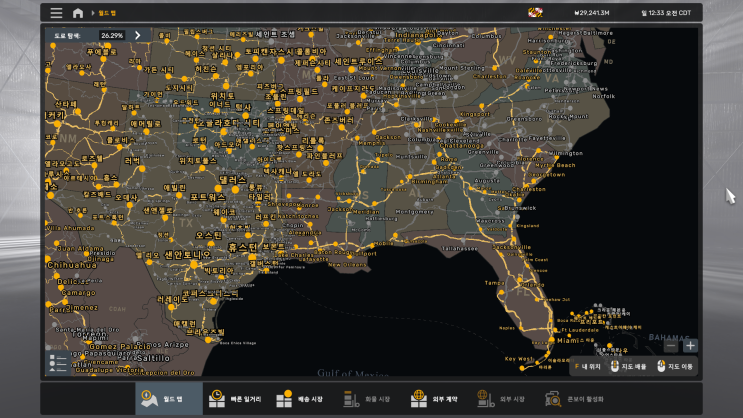743x418 pixels.
Task: Open the 화물 시장 cargo market tab
Action: 367,399
